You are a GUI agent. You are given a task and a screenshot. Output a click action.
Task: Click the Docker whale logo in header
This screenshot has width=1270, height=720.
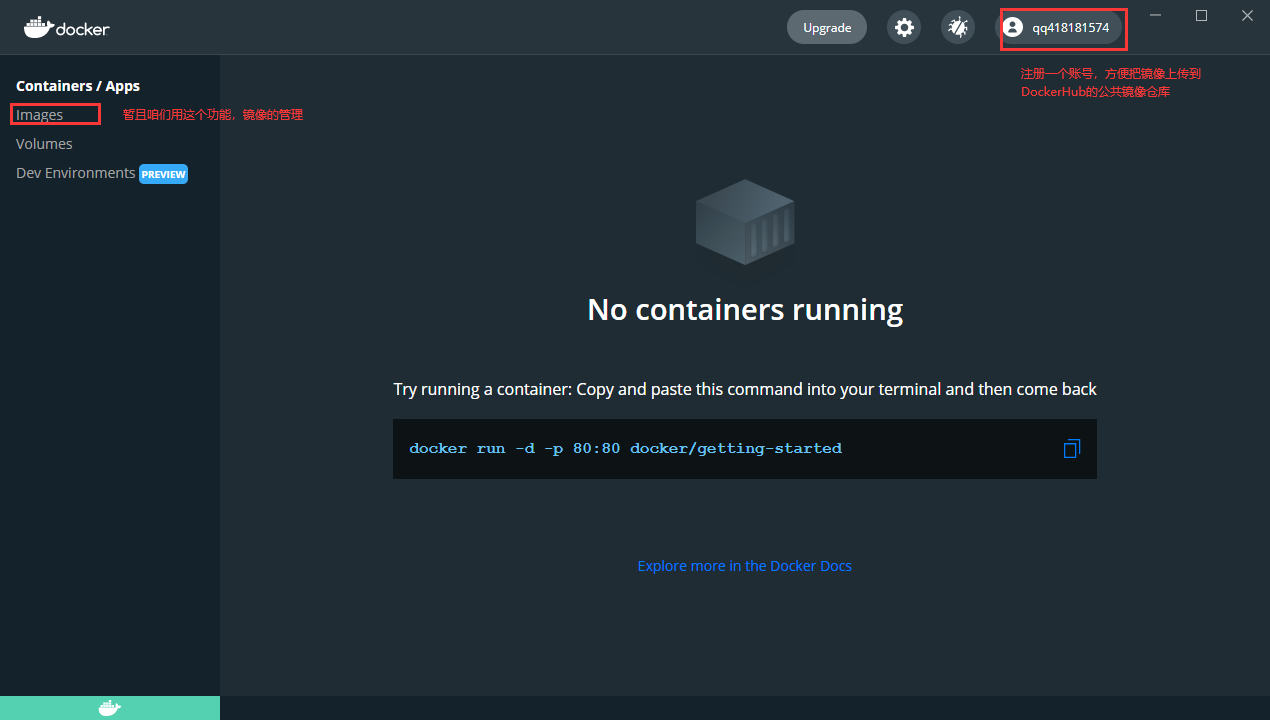[67, 27]
